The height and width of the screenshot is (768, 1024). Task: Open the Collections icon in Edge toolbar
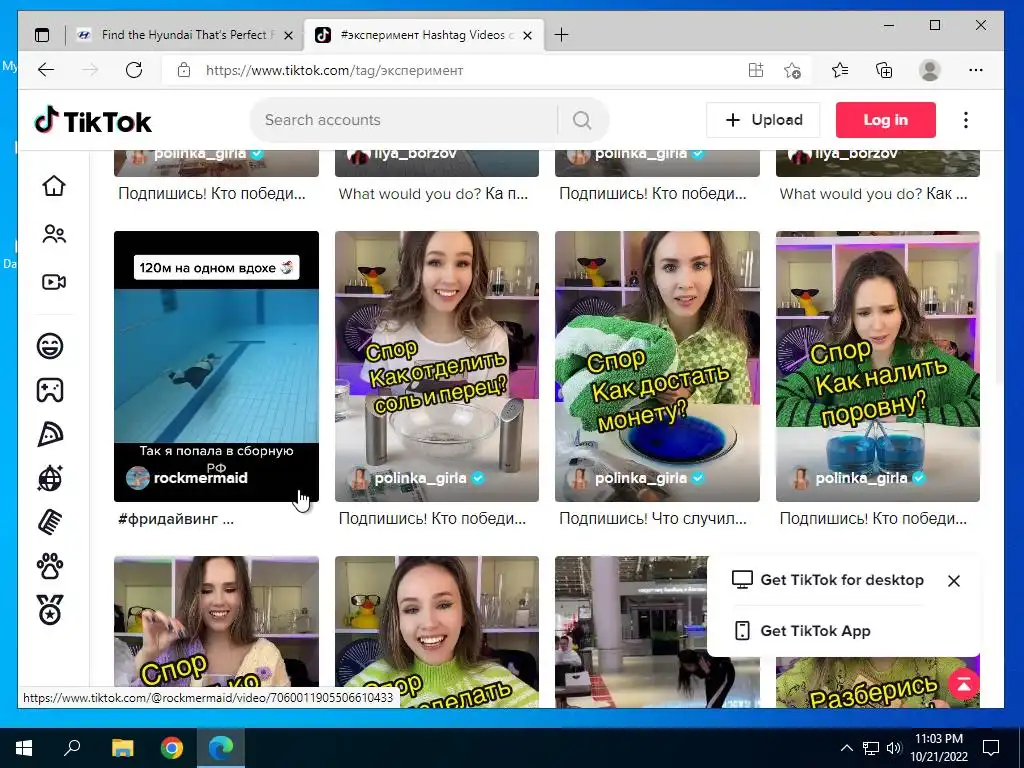[884, 70]
